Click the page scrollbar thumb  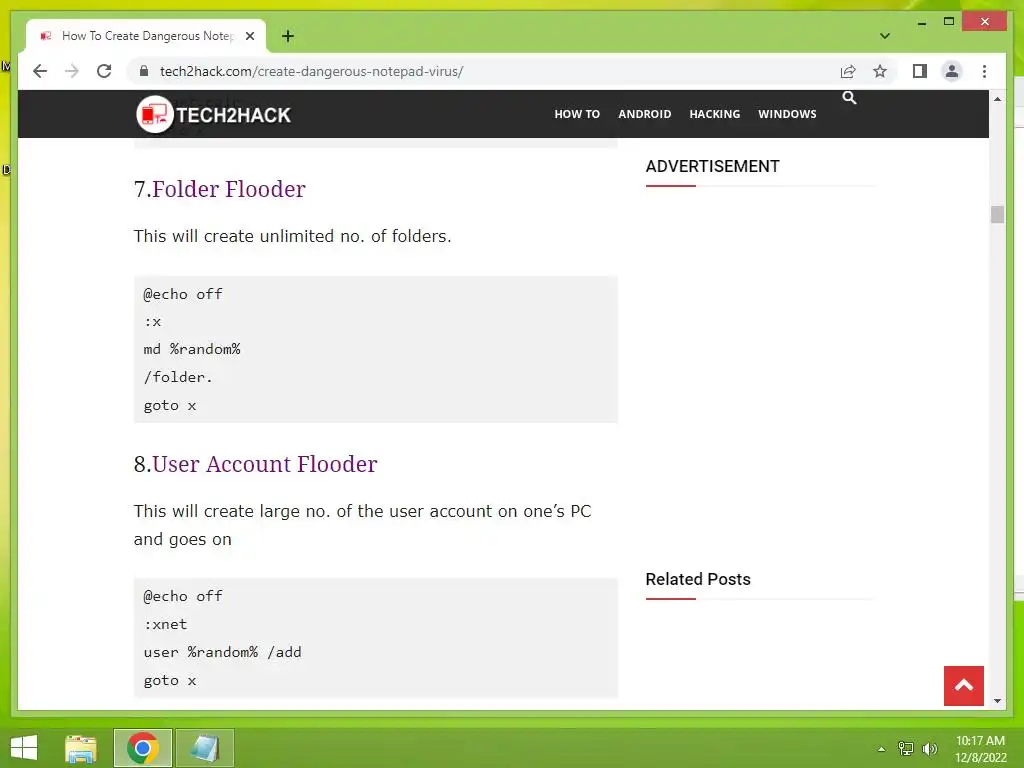click(x=997, y=214)
